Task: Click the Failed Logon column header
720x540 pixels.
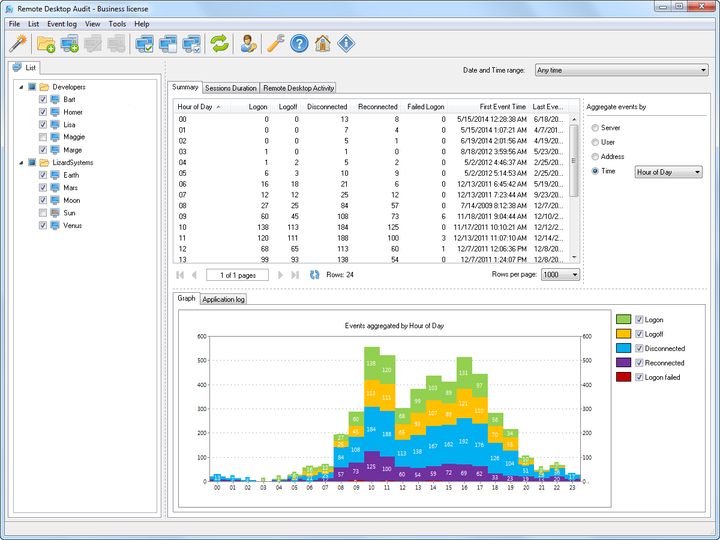Action: (x=425, y=107)
